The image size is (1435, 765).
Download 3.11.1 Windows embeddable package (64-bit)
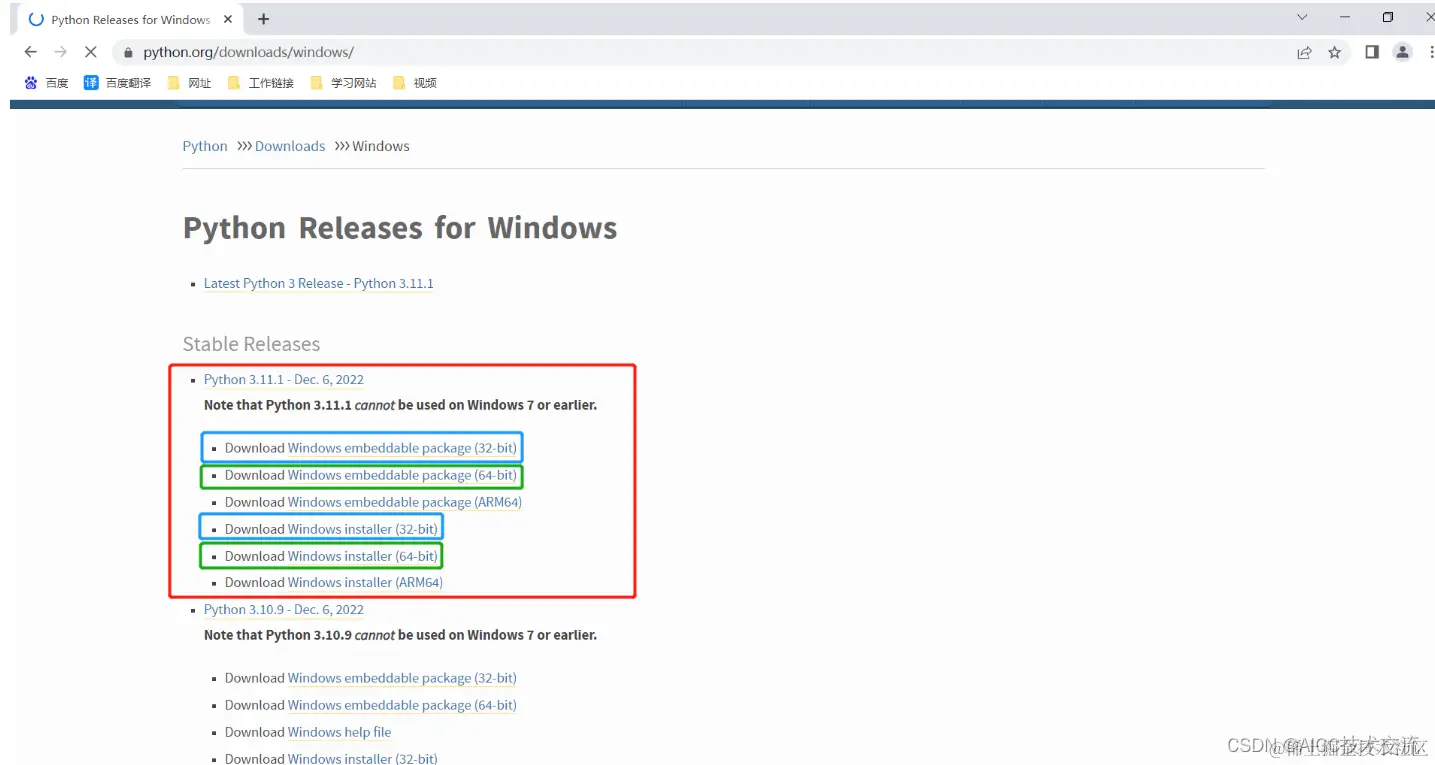(x=402, y=475)
